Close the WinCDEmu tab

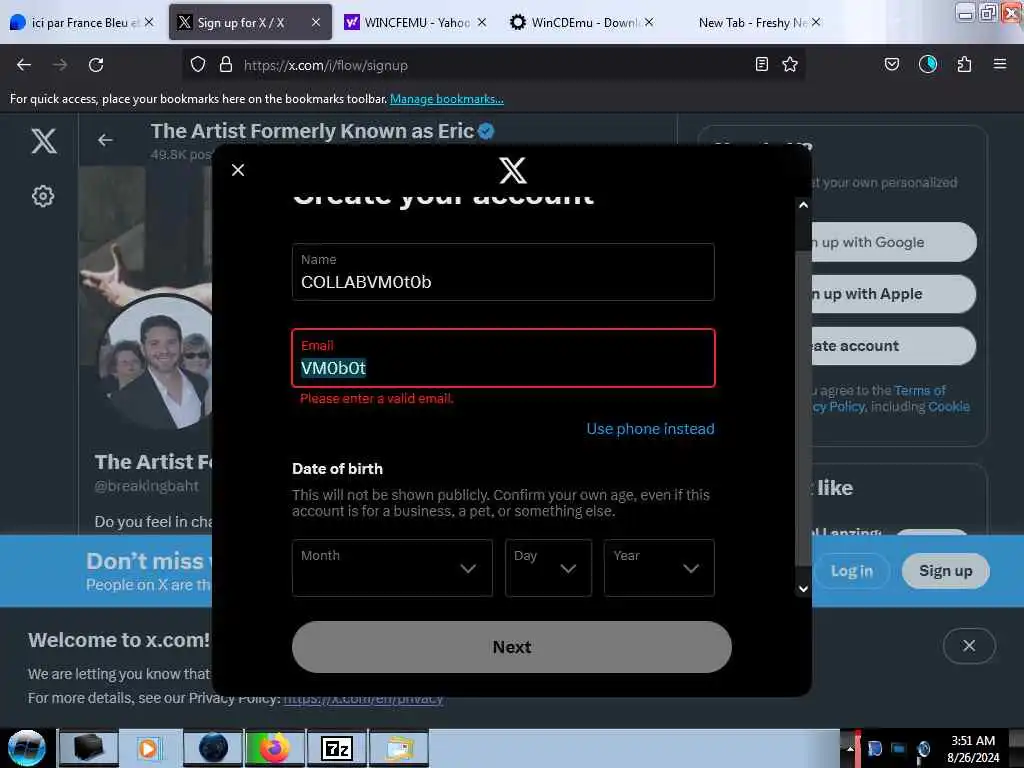(648, 22)
